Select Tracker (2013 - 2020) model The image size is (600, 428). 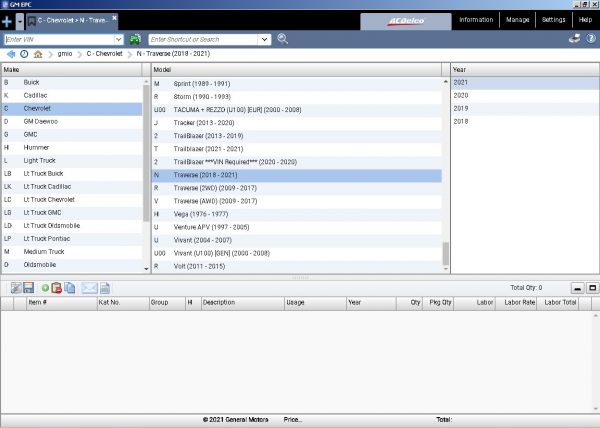[x=297, y=123]
